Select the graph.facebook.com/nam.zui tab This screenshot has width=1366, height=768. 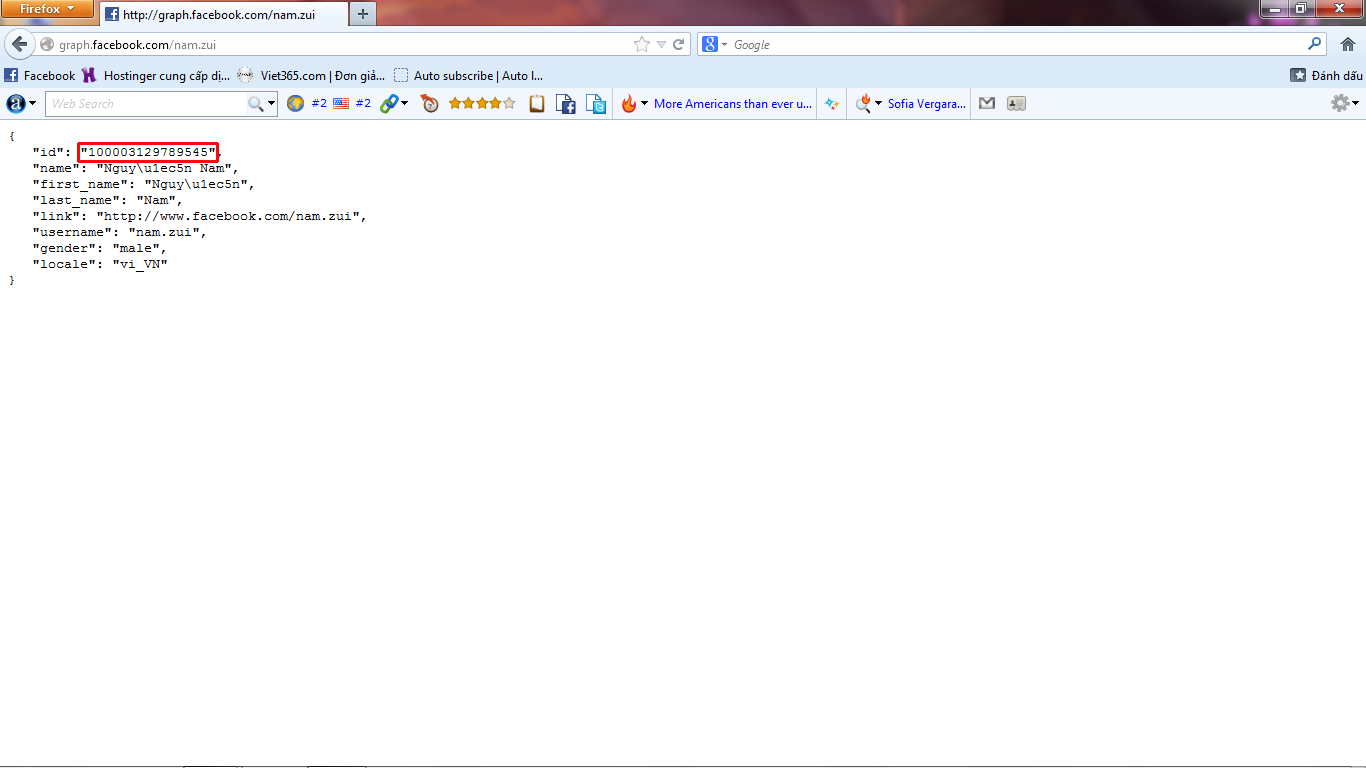point(224,14)
